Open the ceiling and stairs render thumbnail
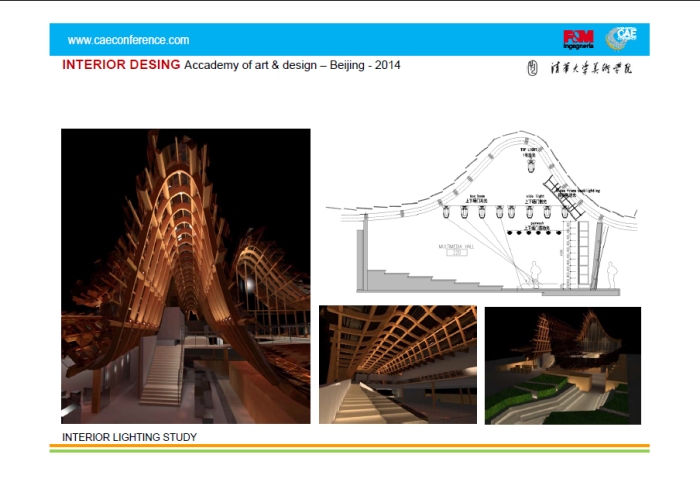The height and width of the screenshot is (496, 700). (397, 364)
